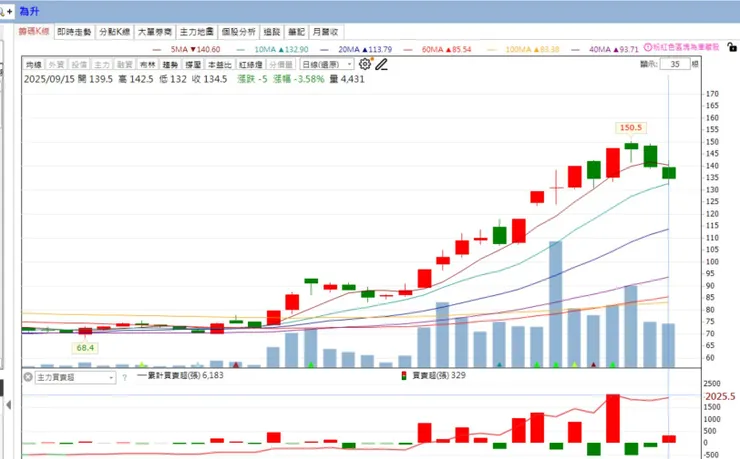Collapse the left side panel arrow

[x=8, y=405]
